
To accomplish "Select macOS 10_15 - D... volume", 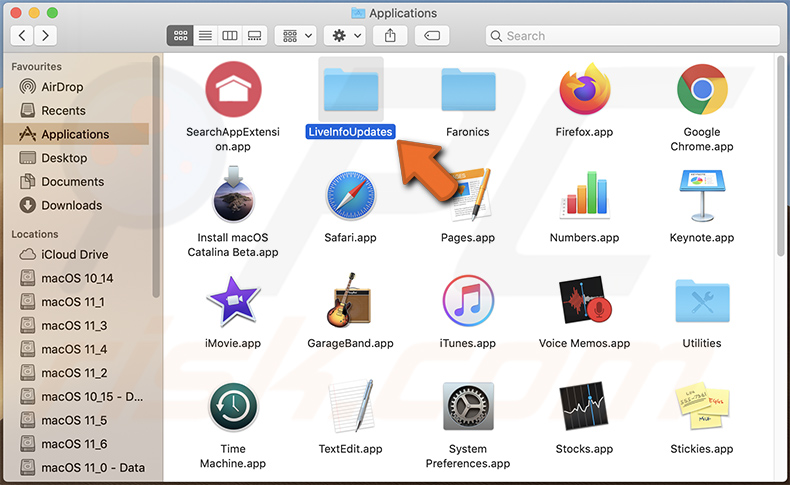I will (76, 397).
